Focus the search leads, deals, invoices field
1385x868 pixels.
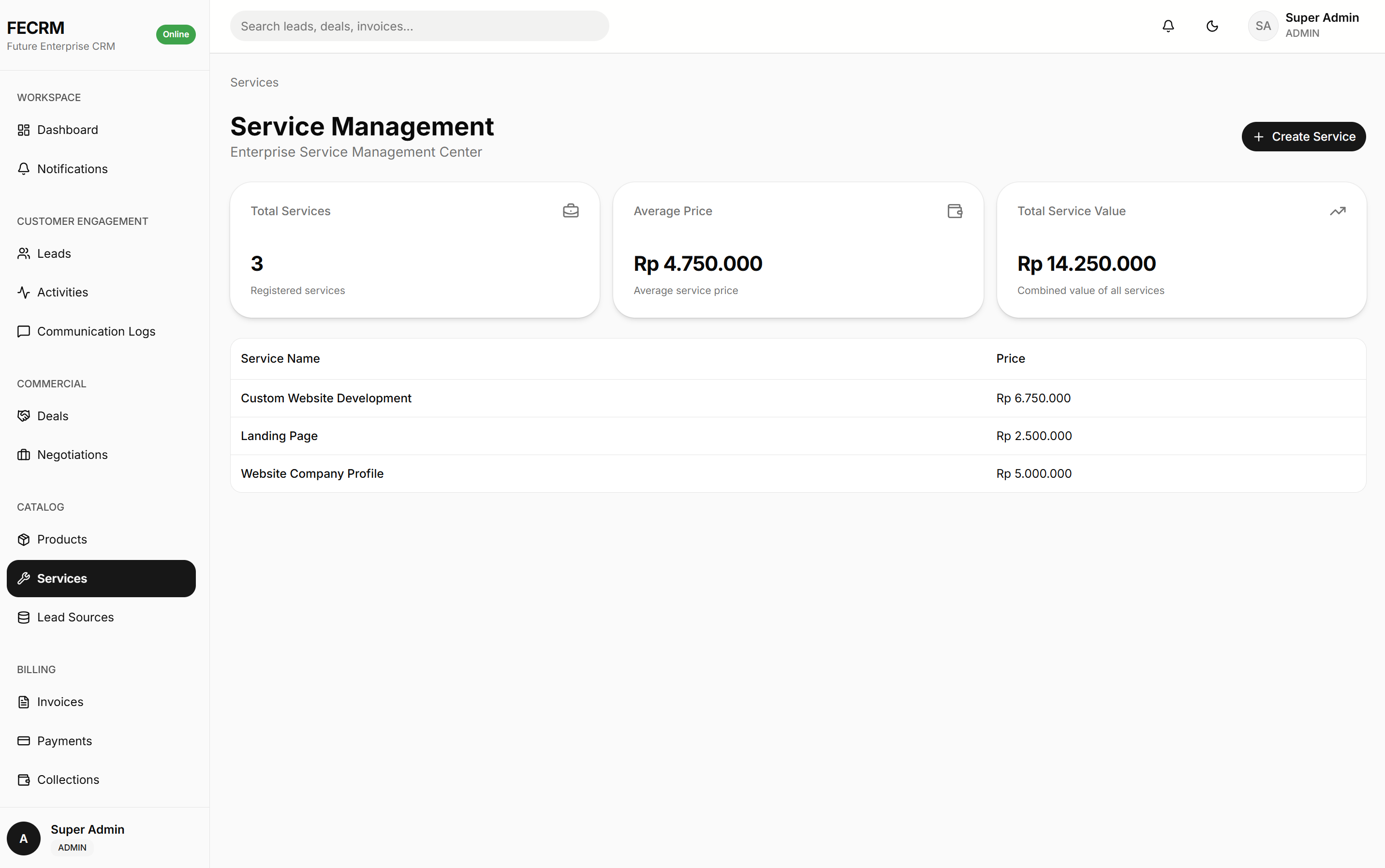[420, 26]
